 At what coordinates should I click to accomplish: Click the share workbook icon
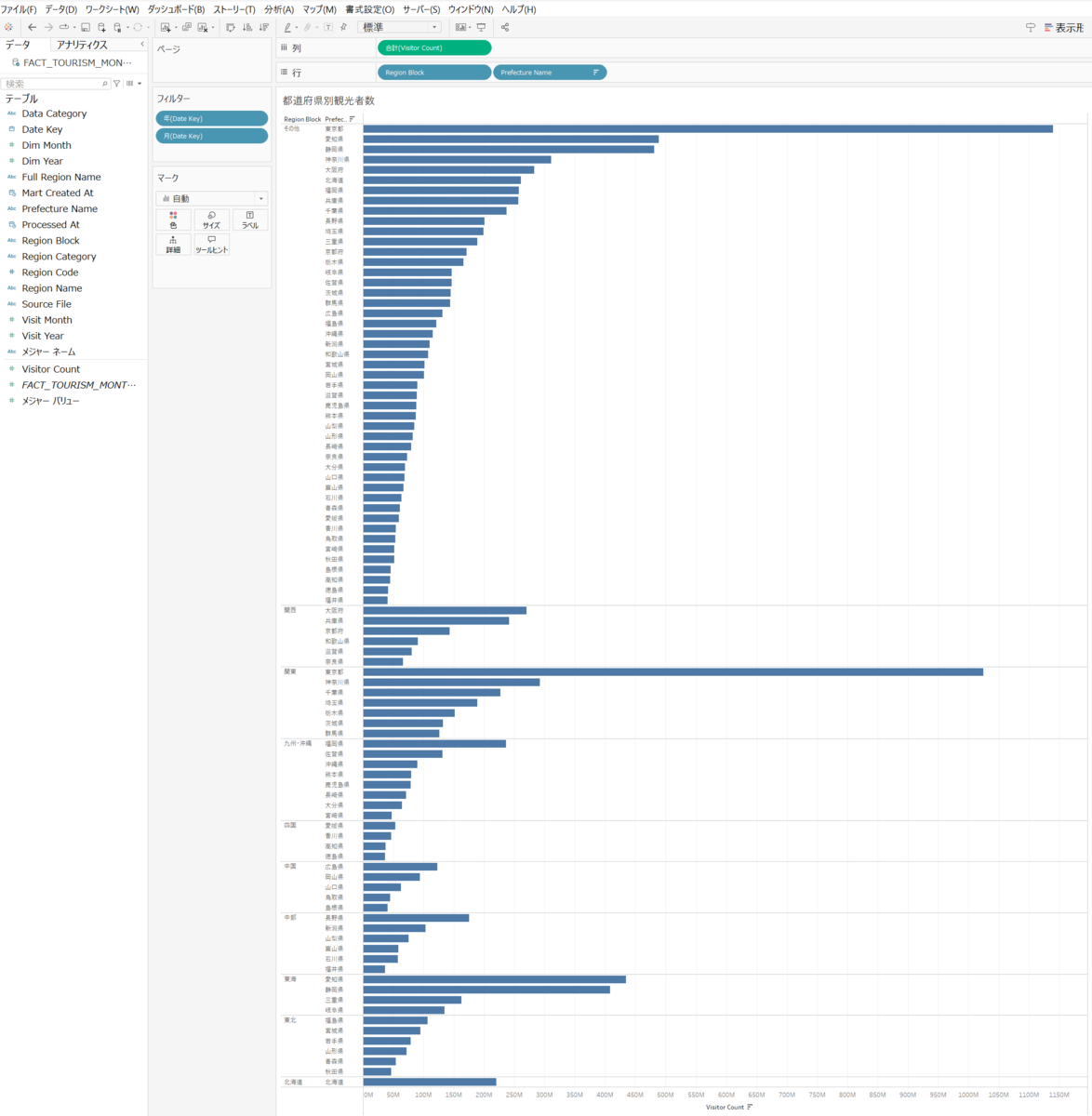pos(505,27)
